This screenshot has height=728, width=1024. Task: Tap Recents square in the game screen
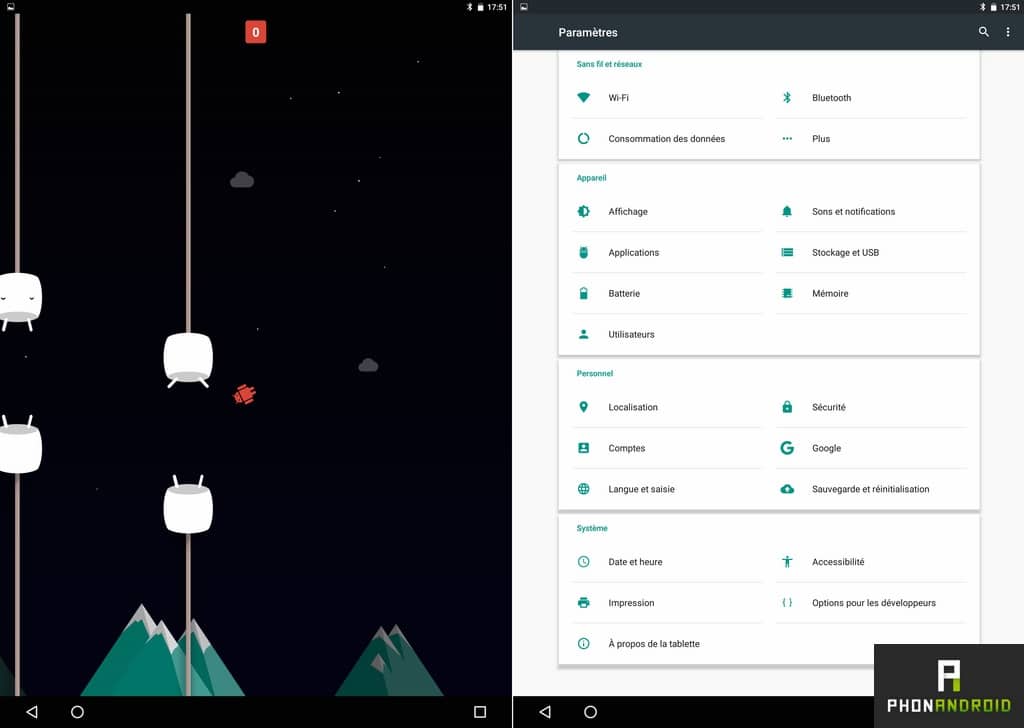click(480, 712)
